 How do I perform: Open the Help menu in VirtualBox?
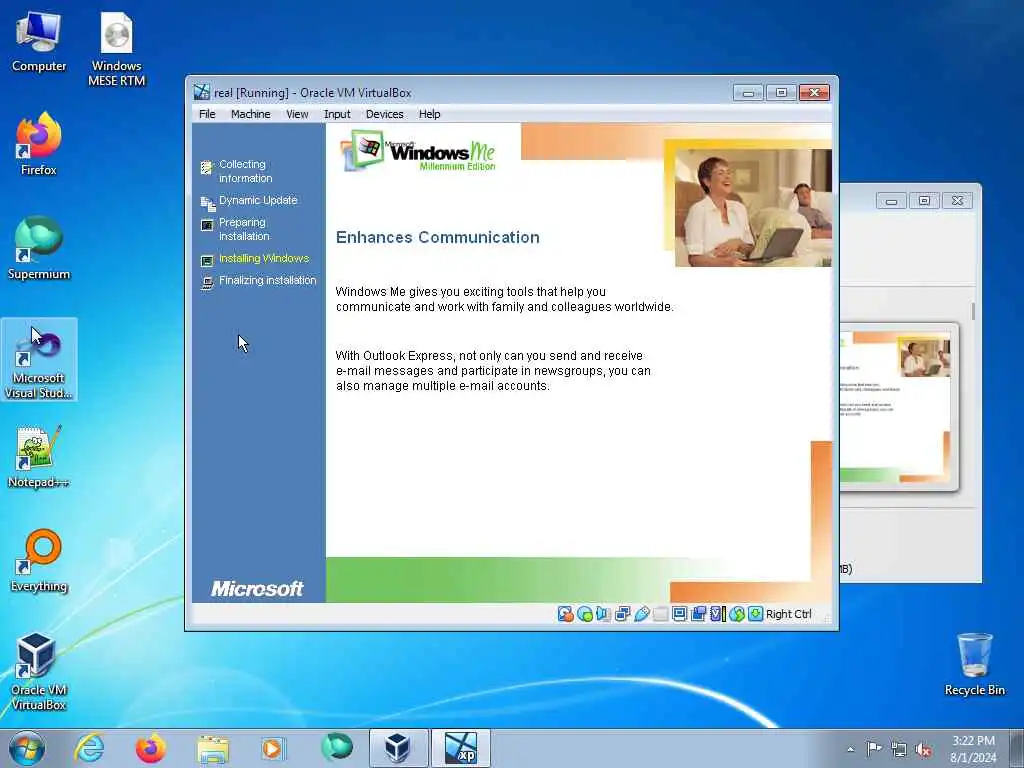(x=429, y=114)
